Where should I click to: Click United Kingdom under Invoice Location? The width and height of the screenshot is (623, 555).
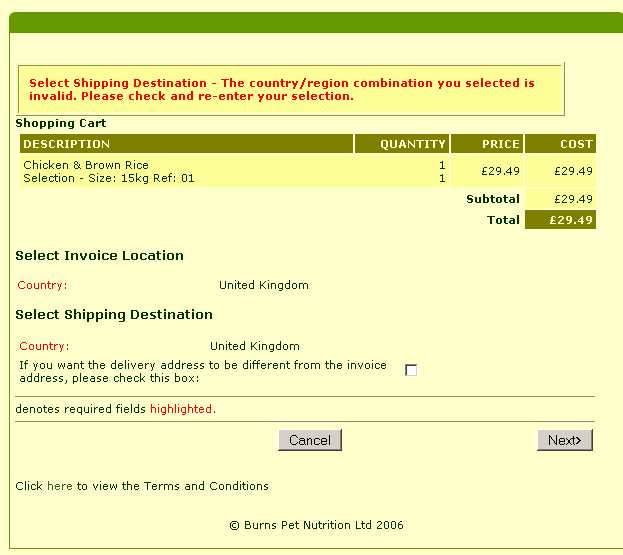264,285
